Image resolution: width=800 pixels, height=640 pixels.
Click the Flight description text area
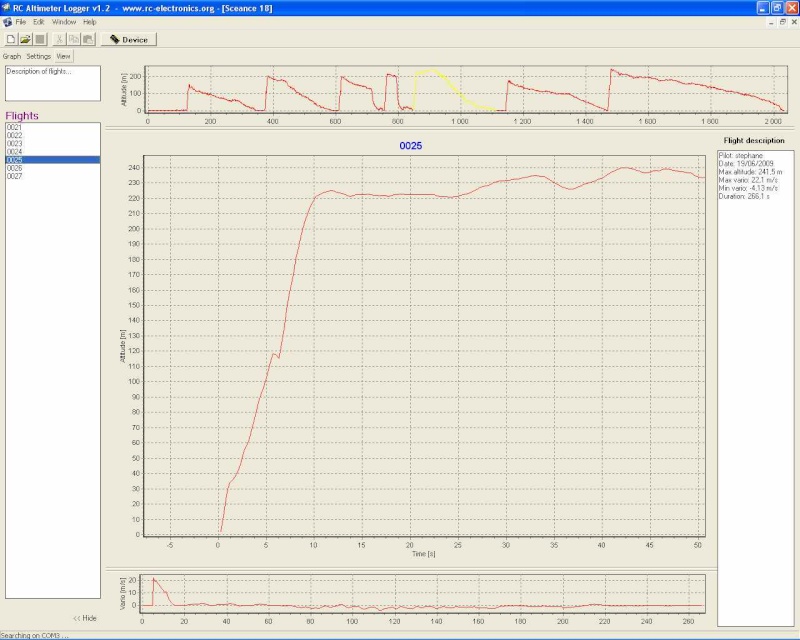[756, 388]
